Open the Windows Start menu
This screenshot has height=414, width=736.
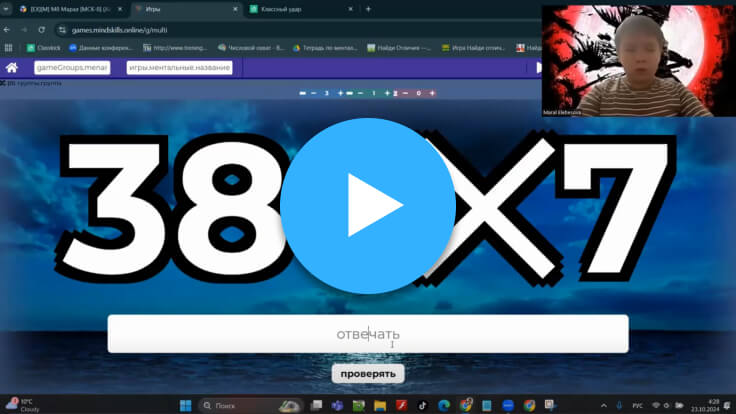(x=185, y=405)
